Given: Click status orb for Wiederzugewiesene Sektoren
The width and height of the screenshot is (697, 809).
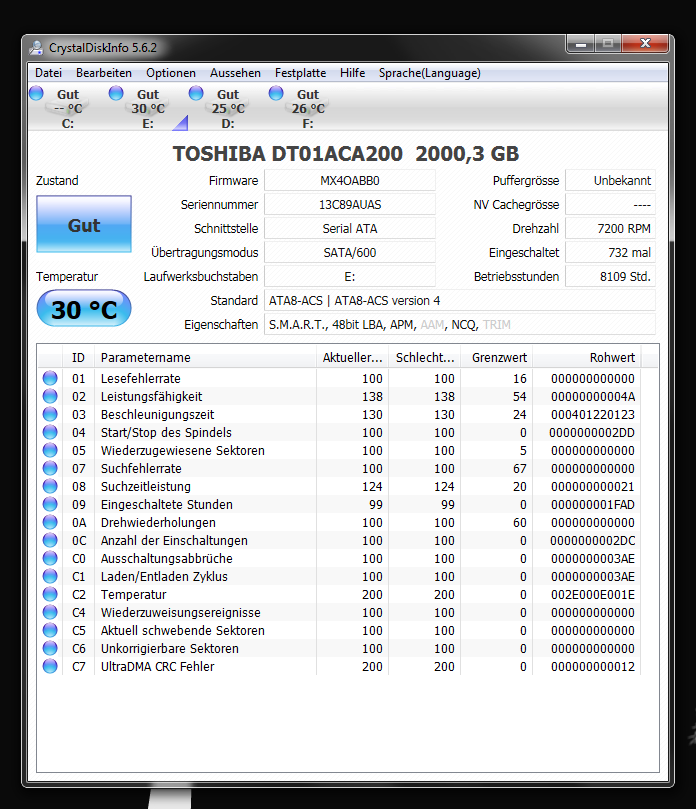Looking at the screenshot, I should click(50, 450).
